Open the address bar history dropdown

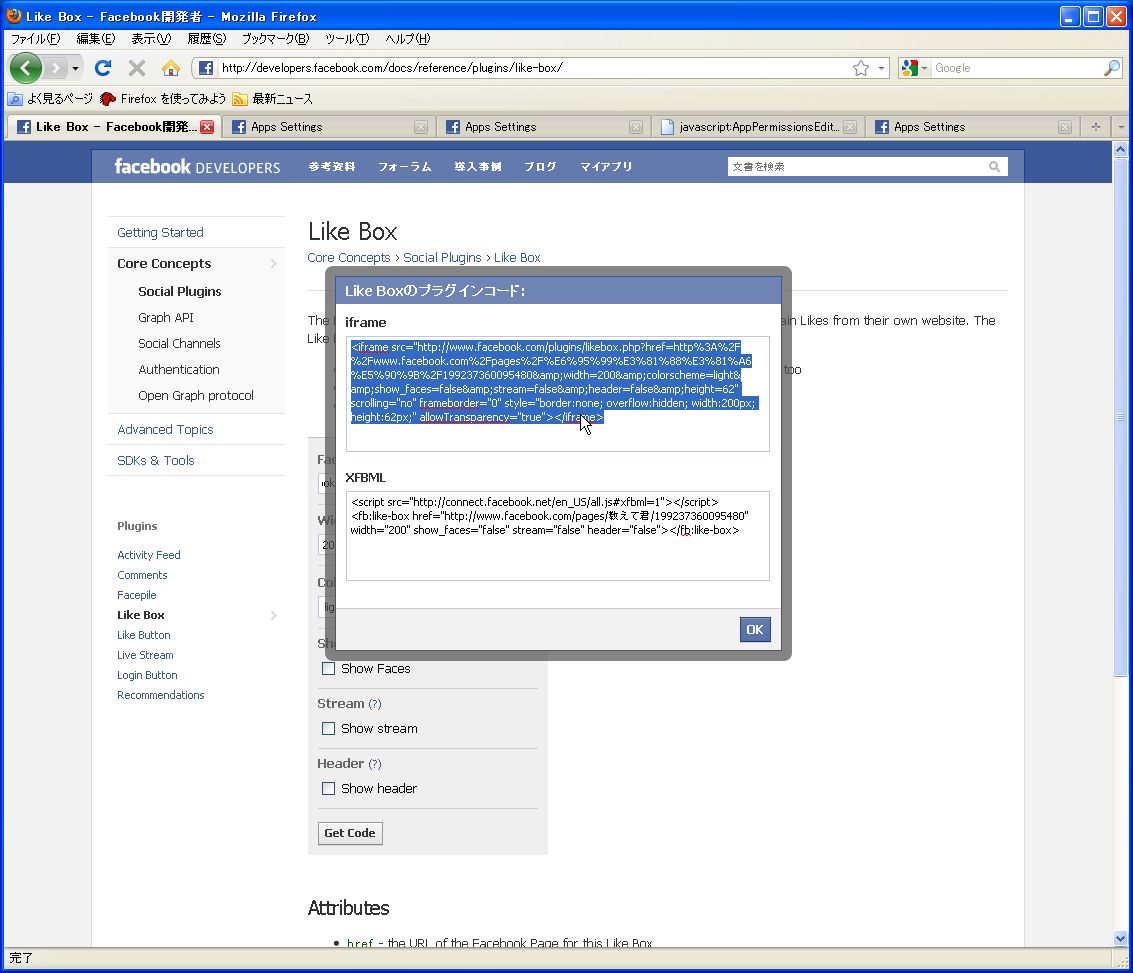point(881,68)
